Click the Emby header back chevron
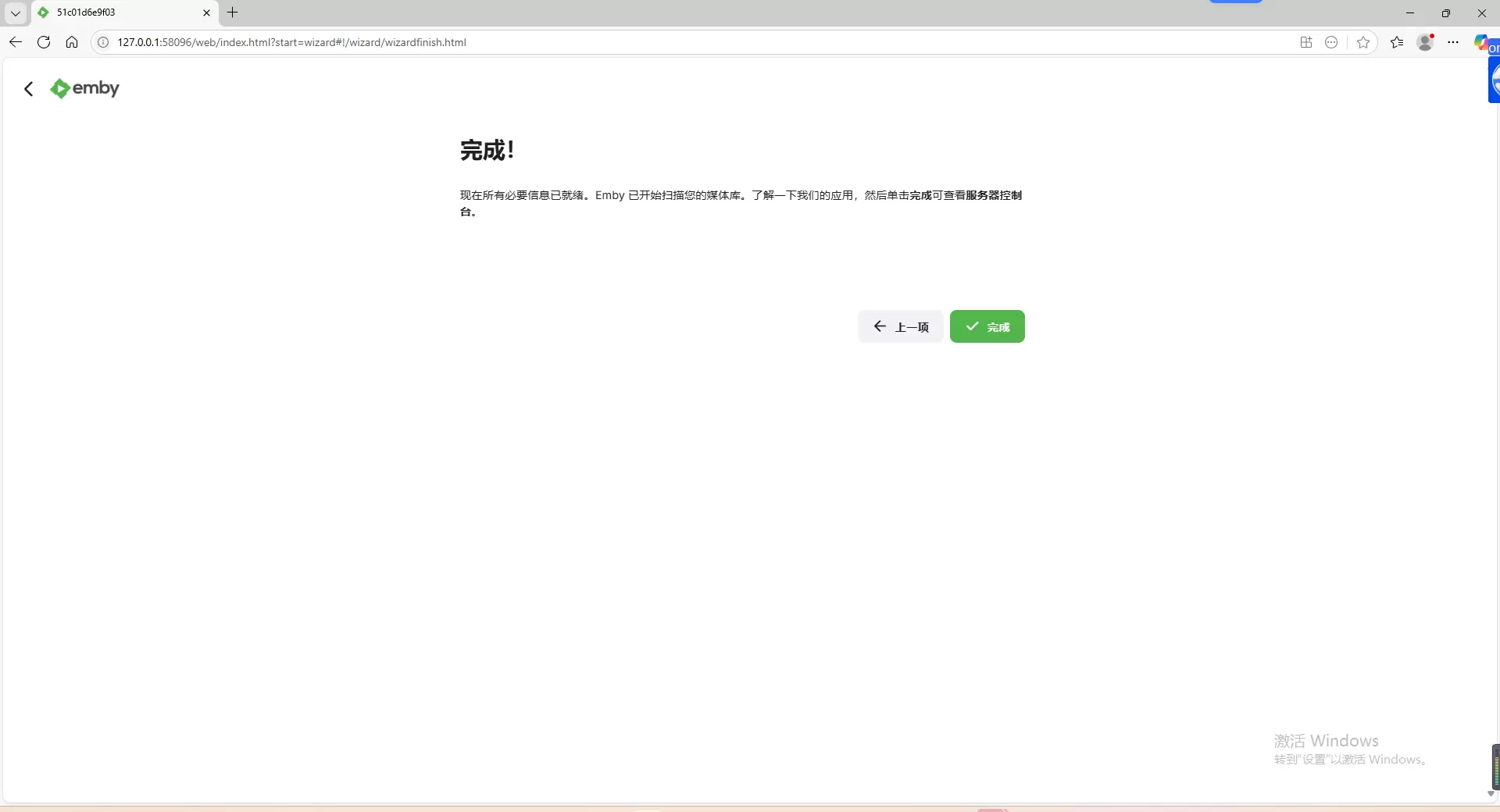 (x=29, y=89)
